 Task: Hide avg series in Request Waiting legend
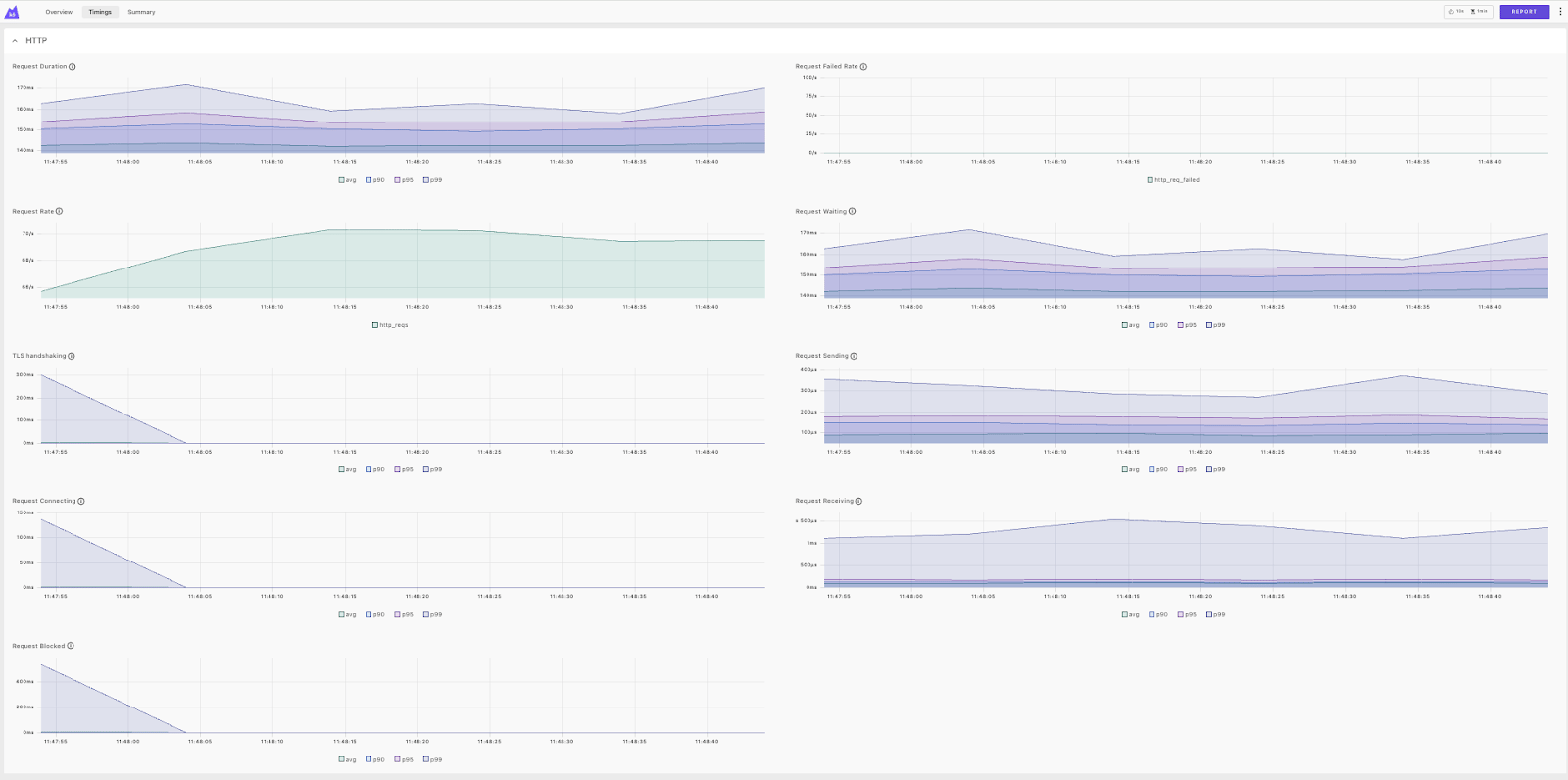1131,325
